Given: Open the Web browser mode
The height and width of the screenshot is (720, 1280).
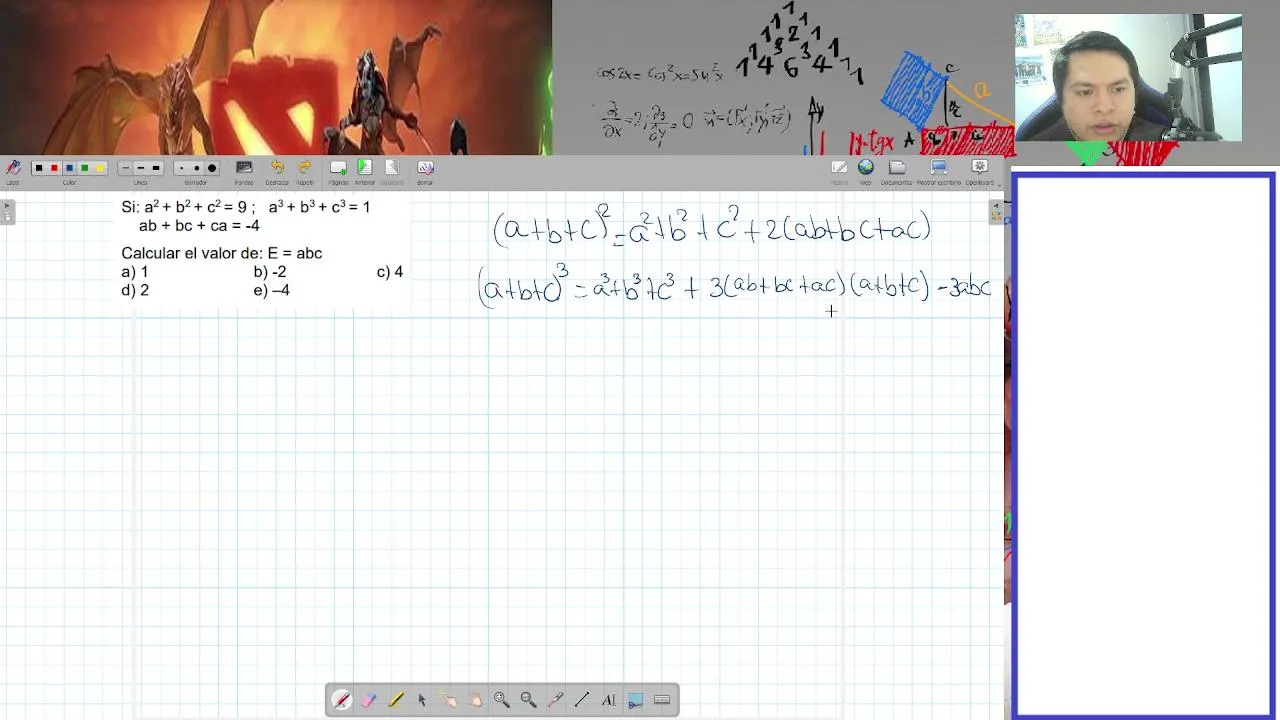Looking at the screenshot, I should tap(866, 168).
